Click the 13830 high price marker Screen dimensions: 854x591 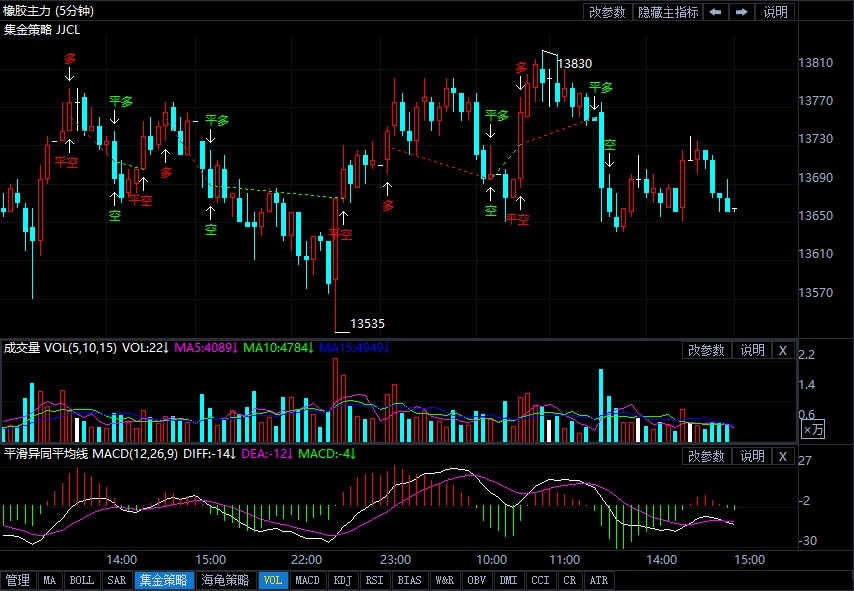575,63
